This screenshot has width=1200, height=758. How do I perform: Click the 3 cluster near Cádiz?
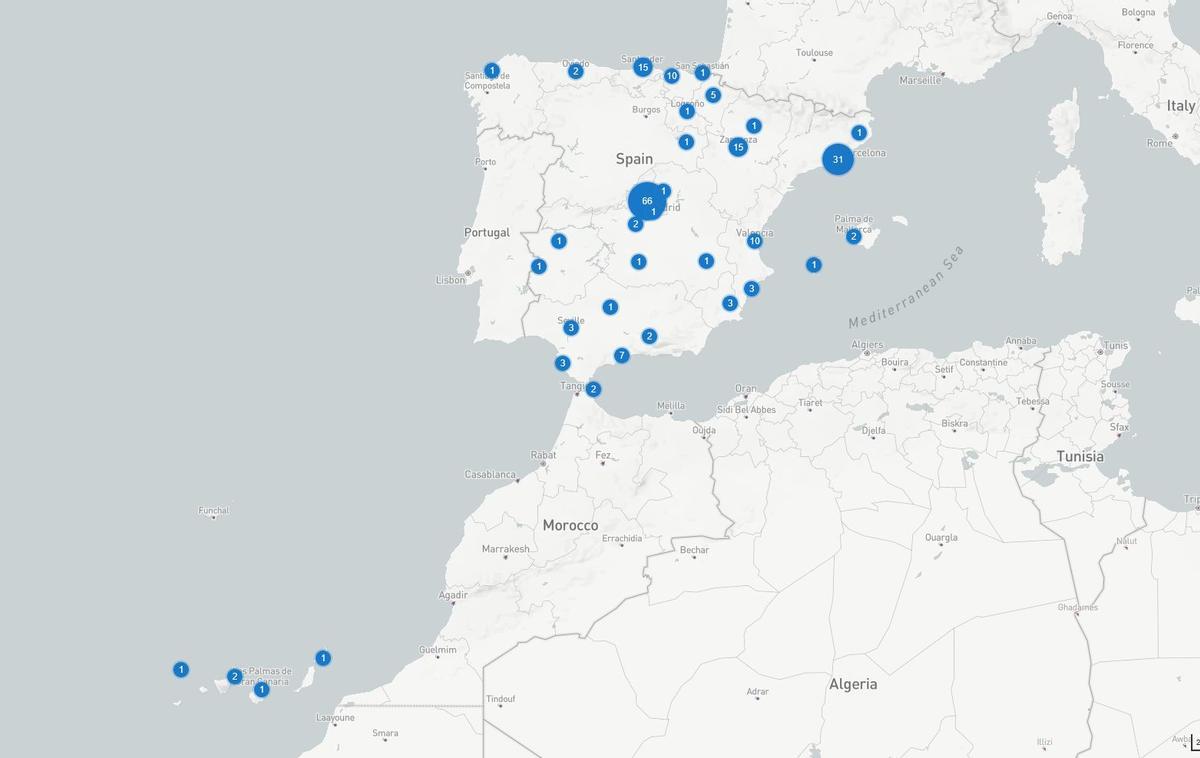tap(561, 363)
